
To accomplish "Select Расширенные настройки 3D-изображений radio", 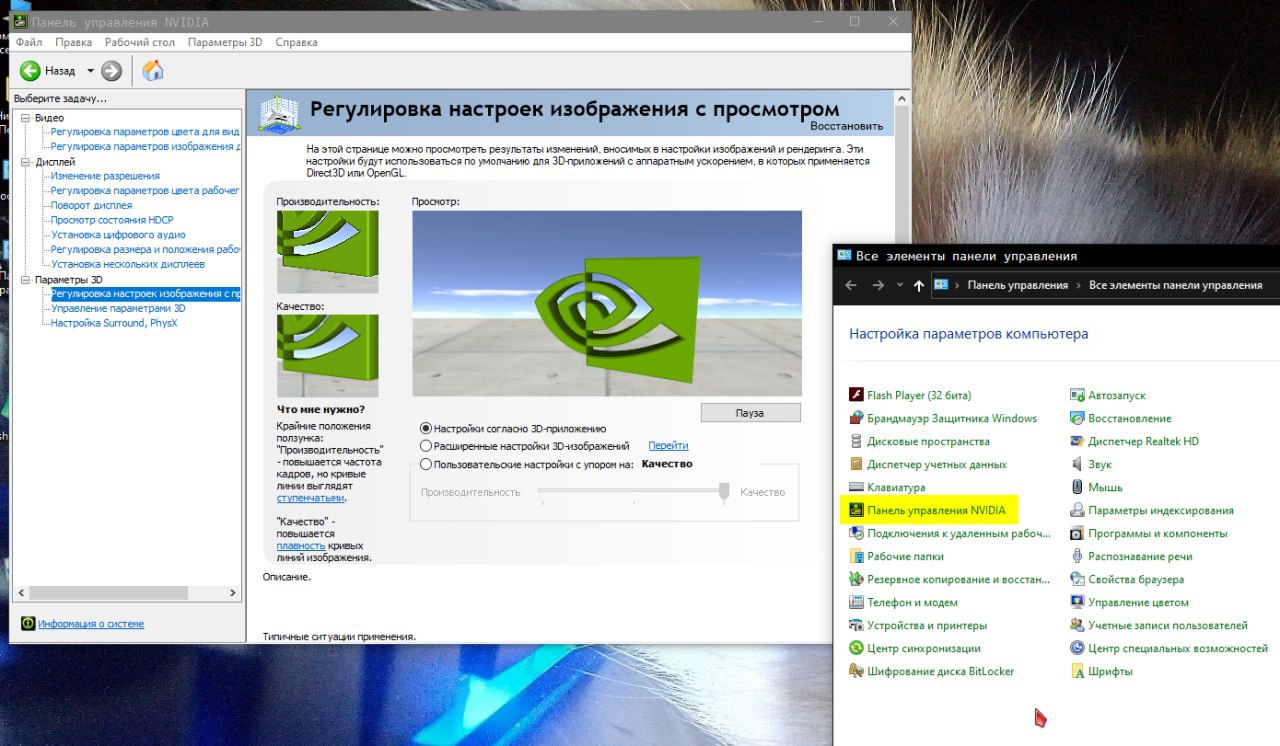I will pyautogui.click(x=426, y=446).
